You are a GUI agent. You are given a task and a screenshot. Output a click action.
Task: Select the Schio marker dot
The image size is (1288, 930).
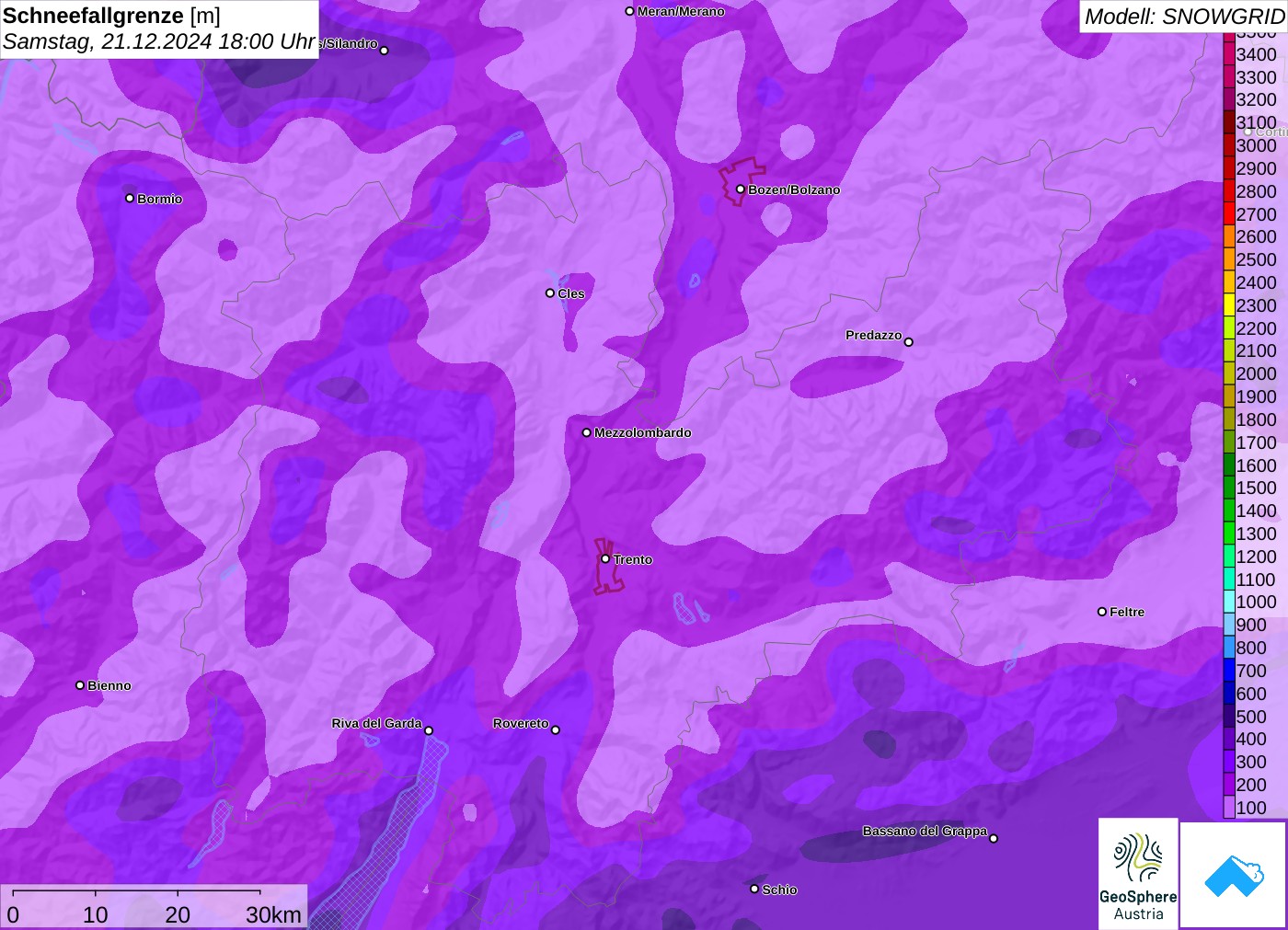754,889
